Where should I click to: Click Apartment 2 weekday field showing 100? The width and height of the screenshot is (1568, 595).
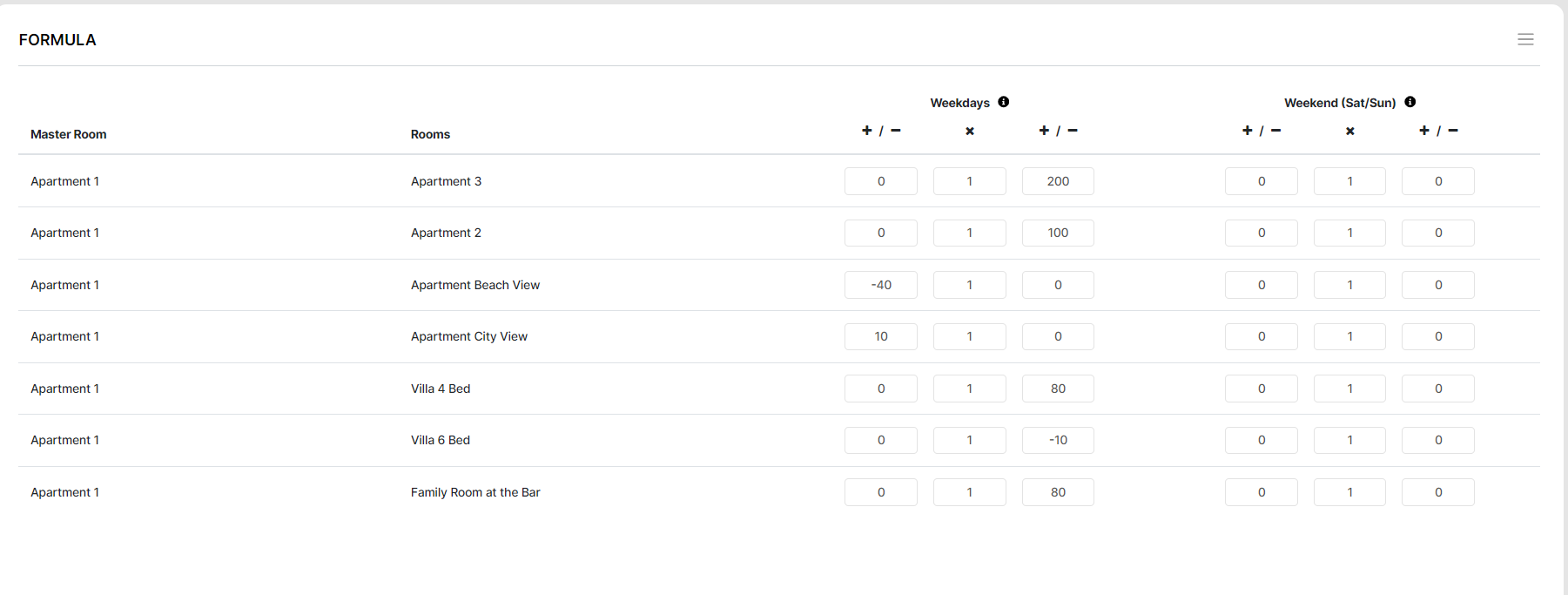point(1058,233)
